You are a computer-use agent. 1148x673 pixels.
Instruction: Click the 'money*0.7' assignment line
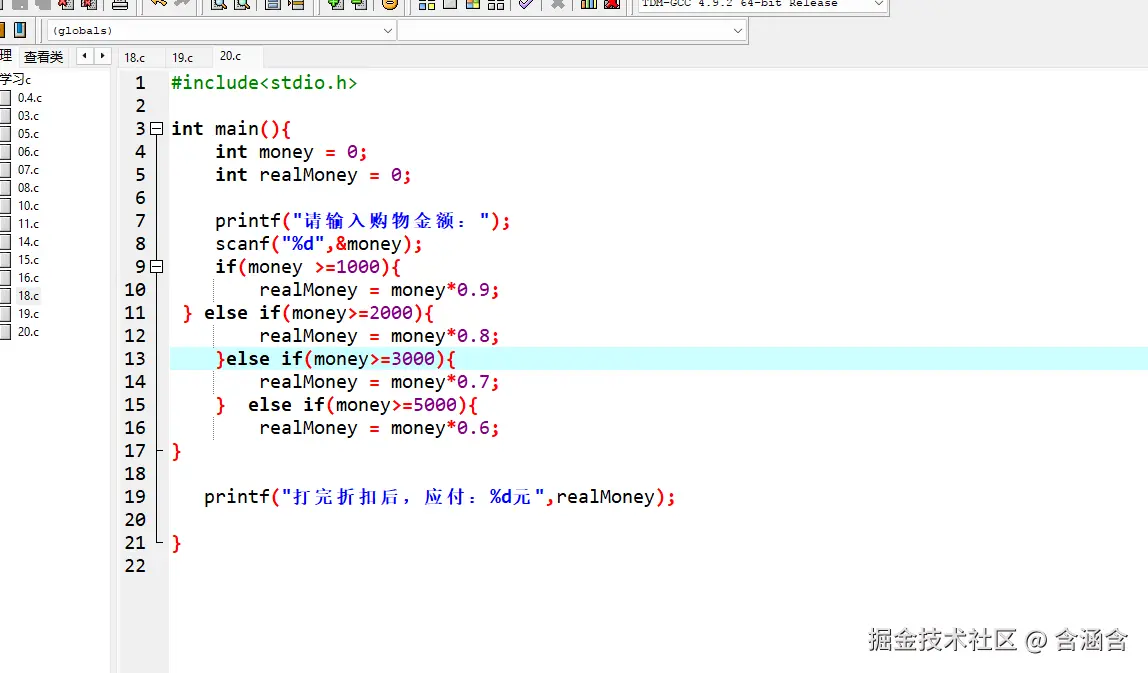379,382
